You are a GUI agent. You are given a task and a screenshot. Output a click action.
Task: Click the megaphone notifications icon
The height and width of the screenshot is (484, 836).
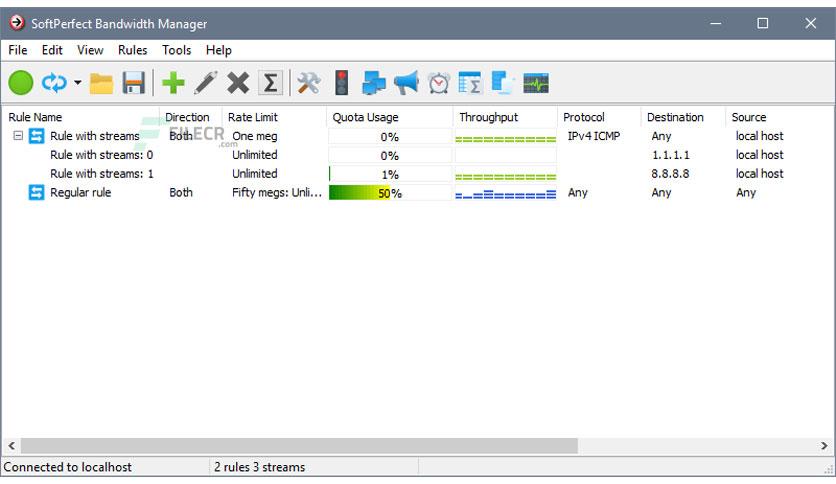(x=406, y=83)
